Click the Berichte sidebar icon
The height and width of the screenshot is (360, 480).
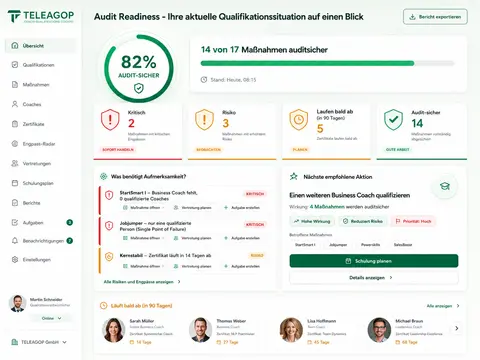click(x=15, y=203)
